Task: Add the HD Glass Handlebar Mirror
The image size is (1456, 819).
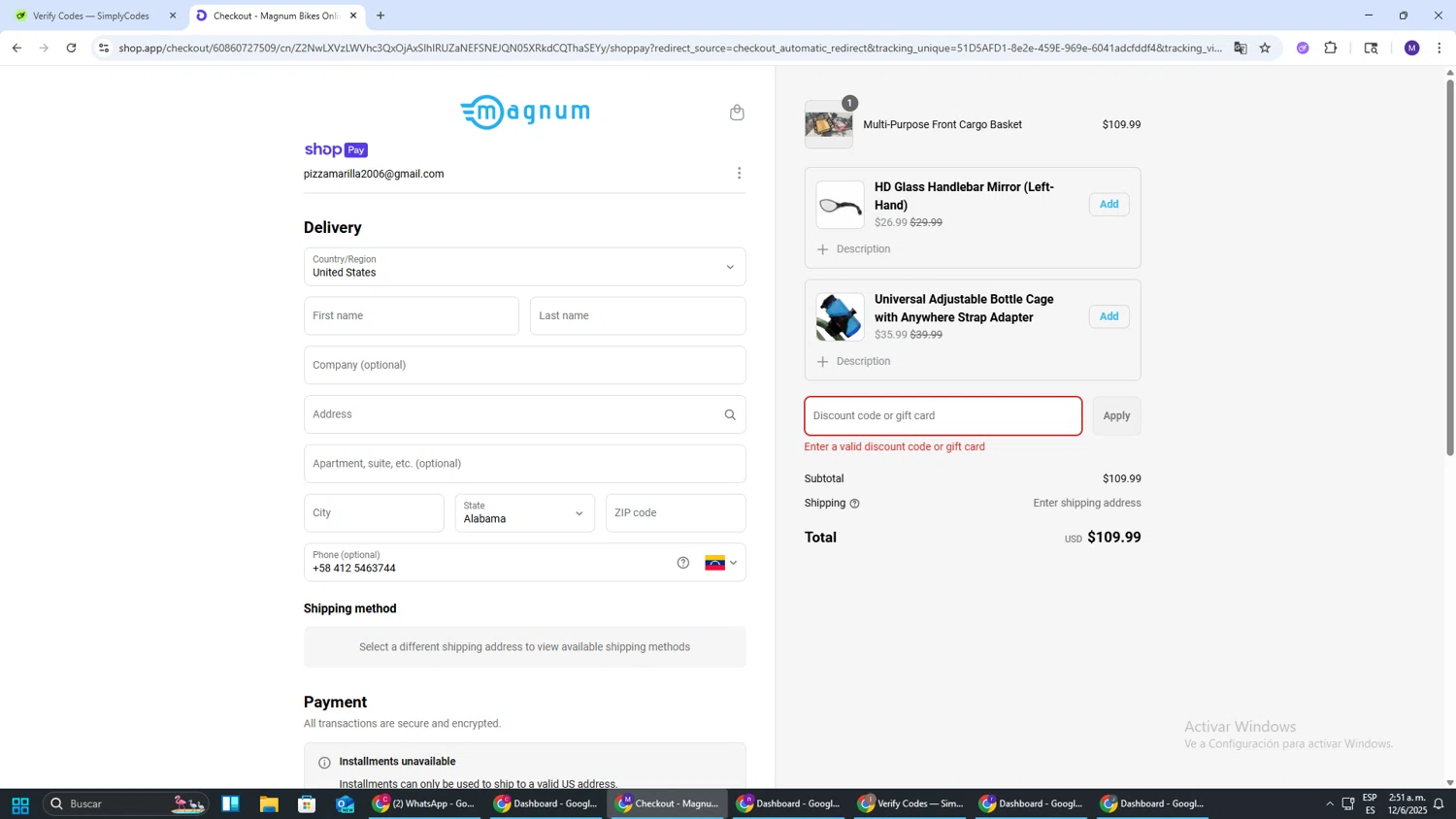Action: pyautogui.click(x=1109, y=205)
